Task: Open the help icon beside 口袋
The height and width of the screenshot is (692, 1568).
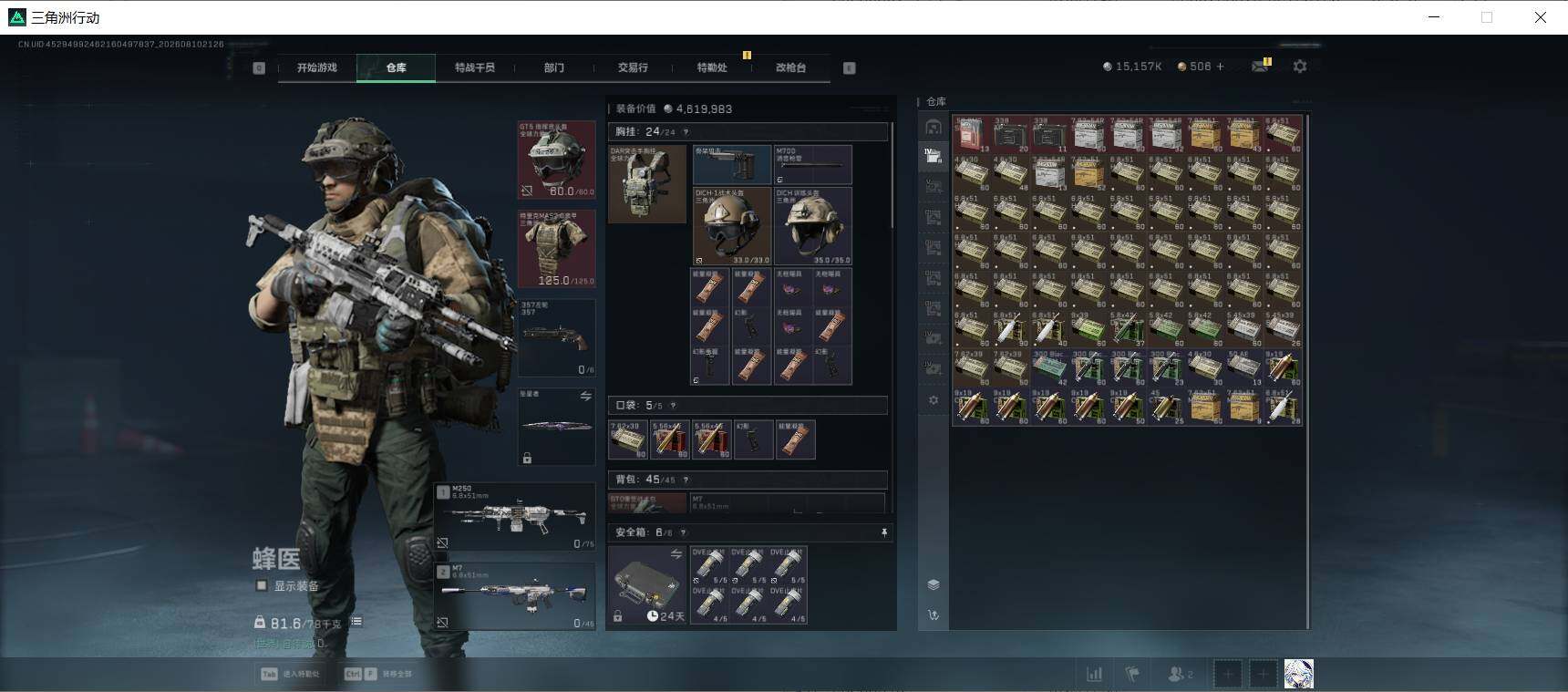Action: [x=673, y=406]
